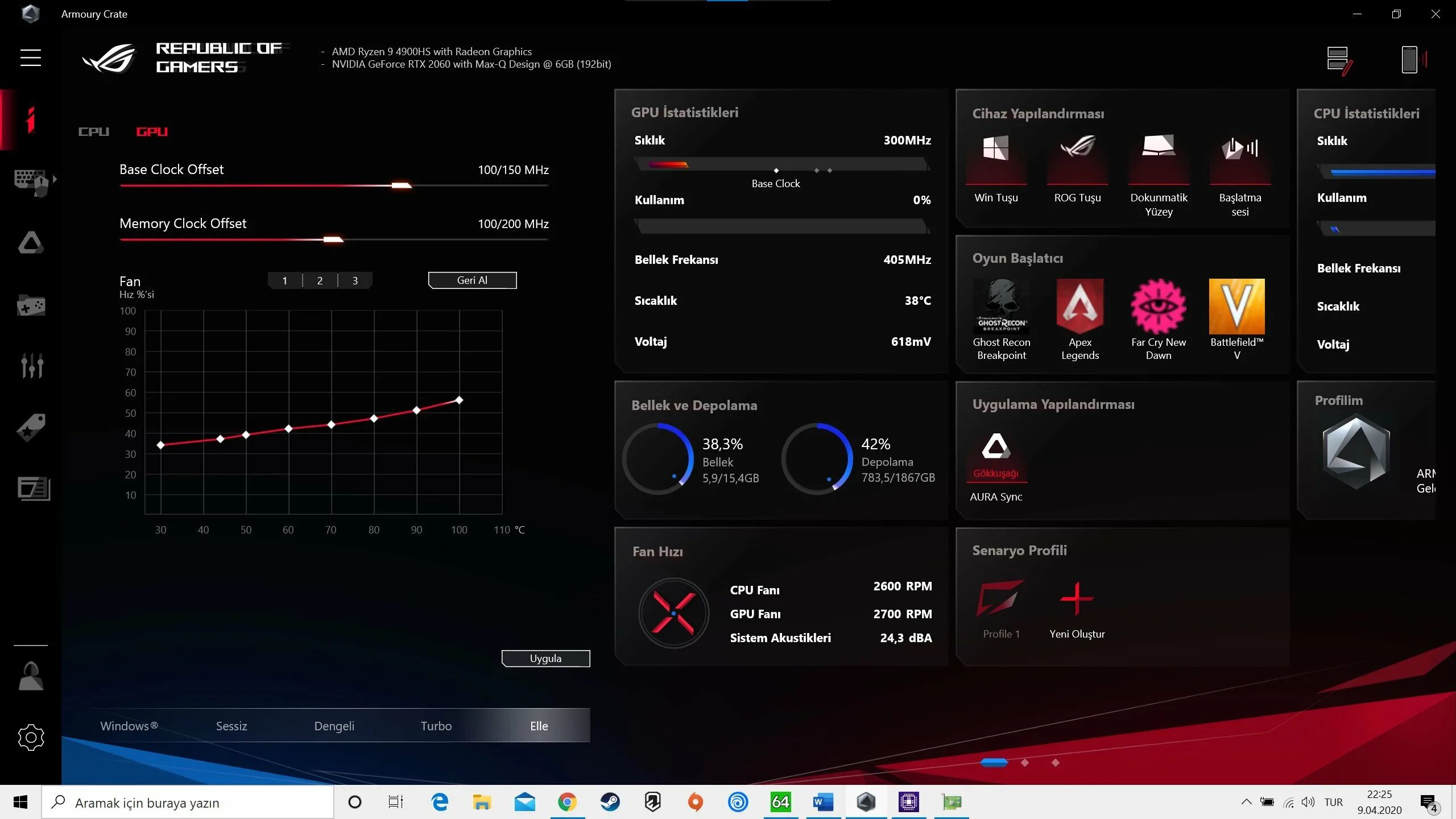This screenshot has width=1456, height=819.
Task: Select the Windows® performance mode
Action: [129, 726]
